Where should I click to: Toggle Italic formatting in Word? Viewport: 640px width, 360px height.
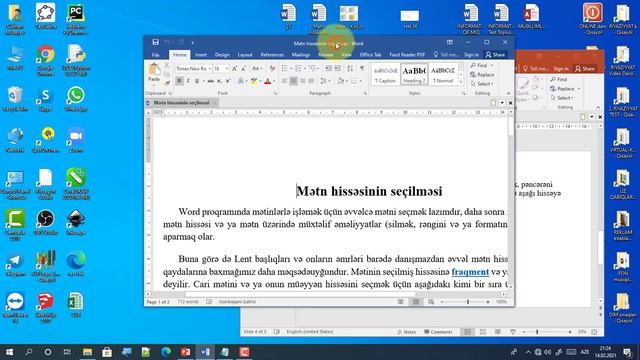point(188,81)
